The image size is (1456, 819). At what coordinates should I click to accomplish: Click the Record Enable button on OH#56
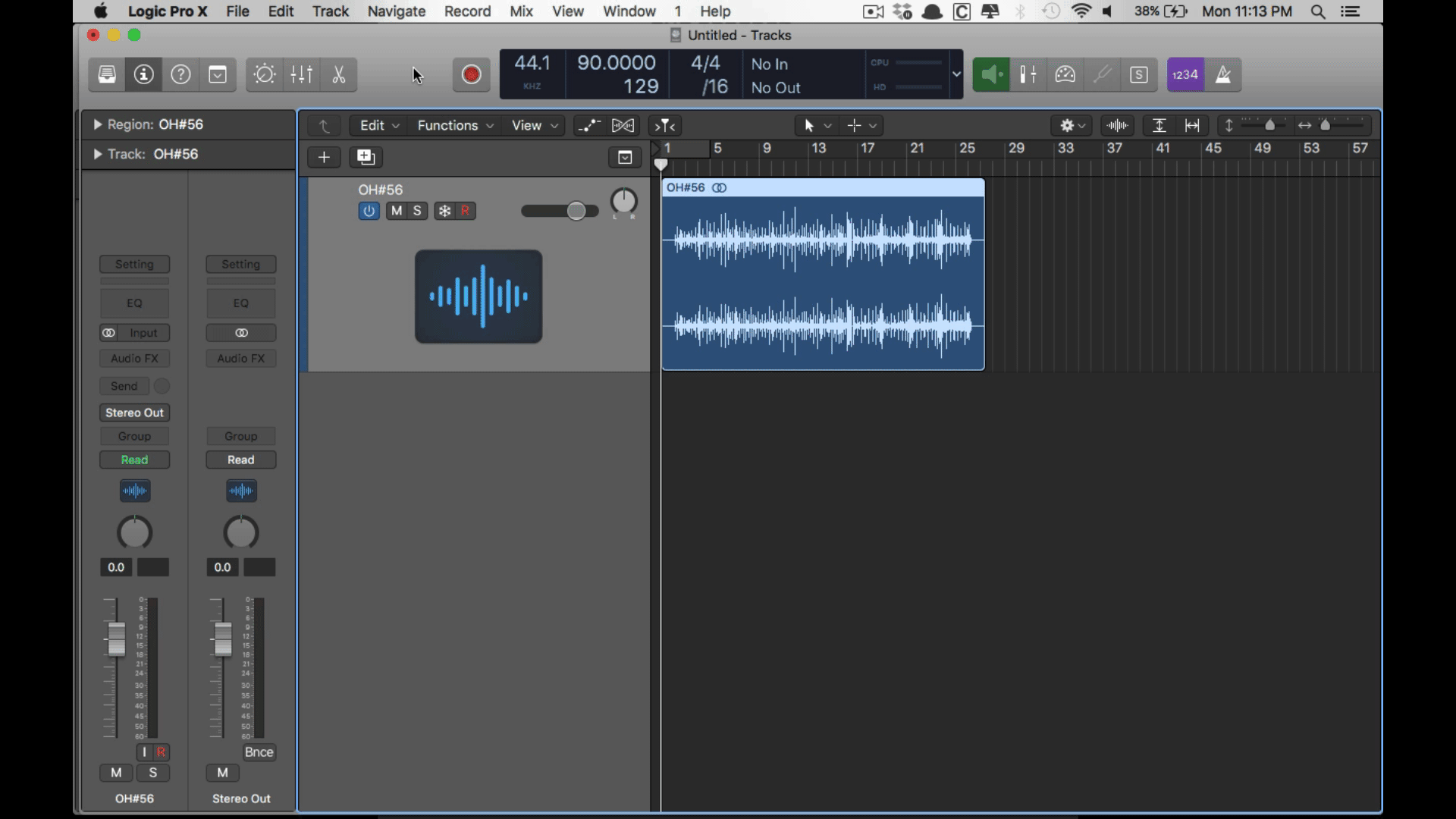click(x=465, y=210)
